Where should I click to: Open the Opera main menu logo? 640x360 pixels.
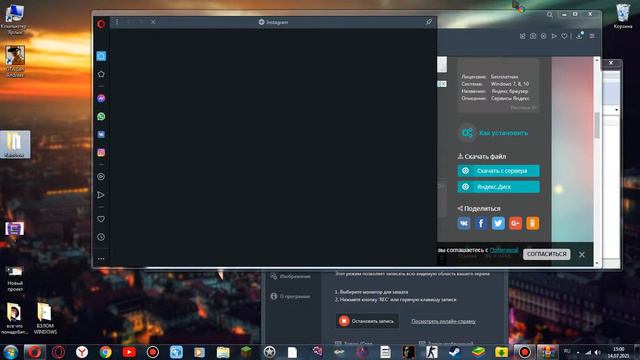[101, 24]
